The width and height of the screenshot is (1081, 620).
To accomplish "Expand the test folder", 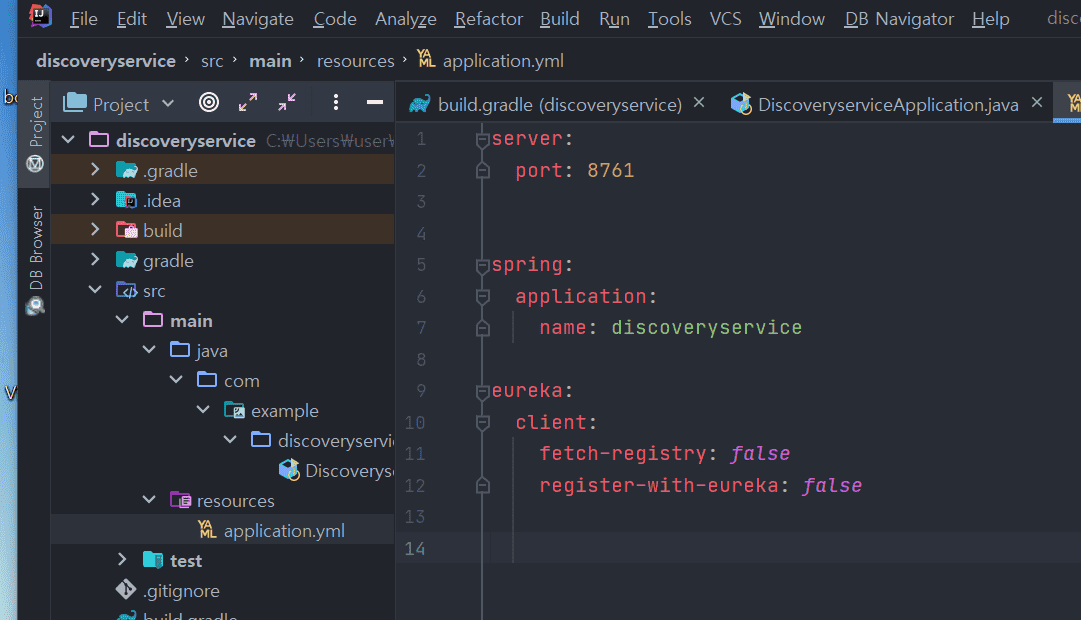I will click(122, 560).
